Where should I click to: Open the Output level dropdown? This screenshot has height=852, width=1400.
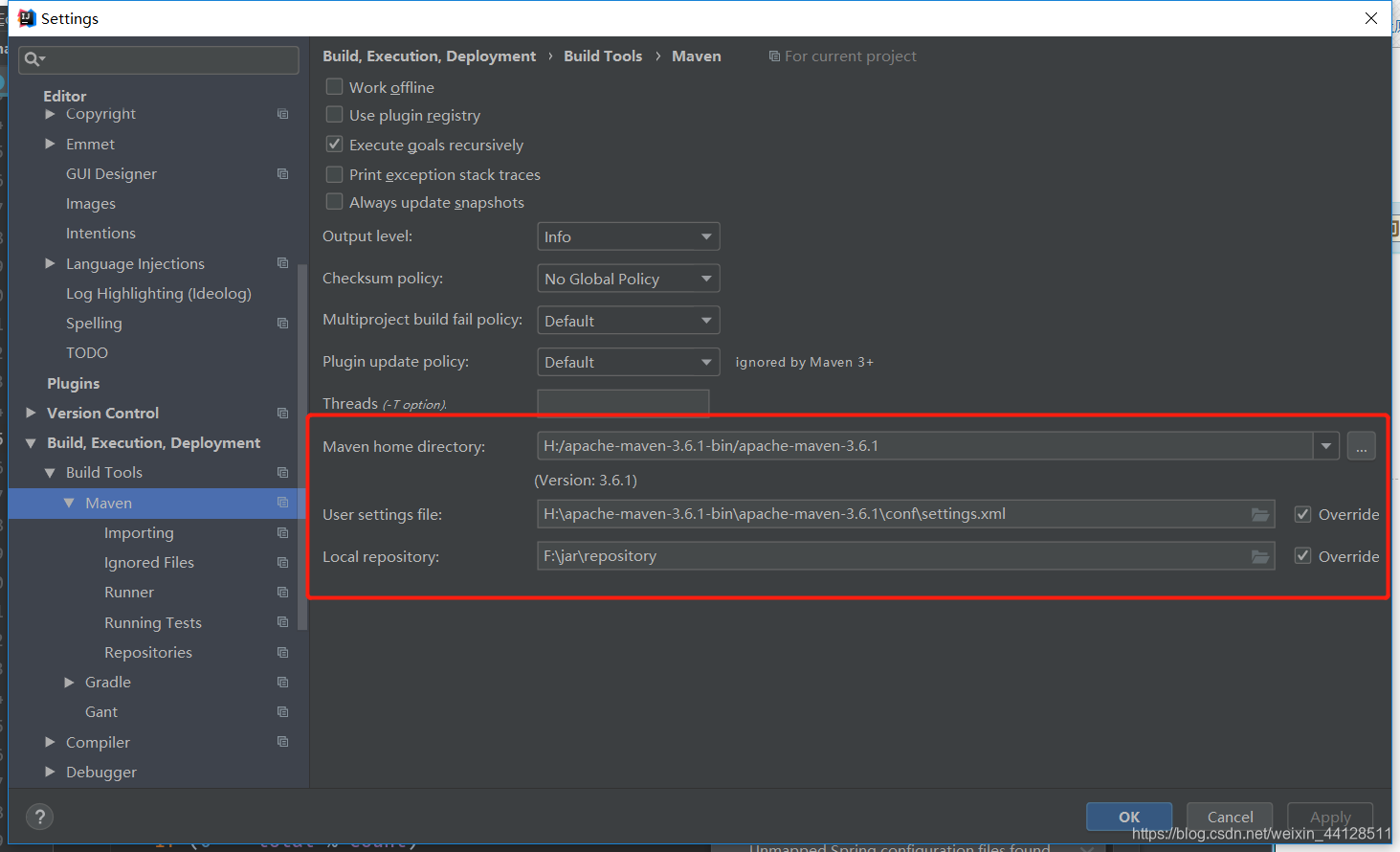[628, 236]
